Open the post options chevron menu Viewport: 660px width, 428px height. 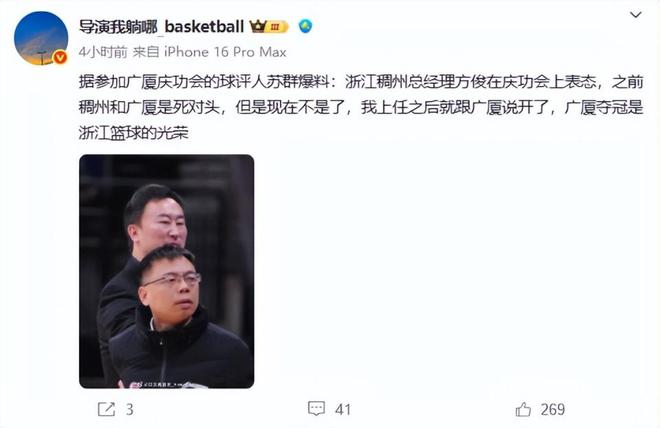pyautogui.click(x=635, y=15)
